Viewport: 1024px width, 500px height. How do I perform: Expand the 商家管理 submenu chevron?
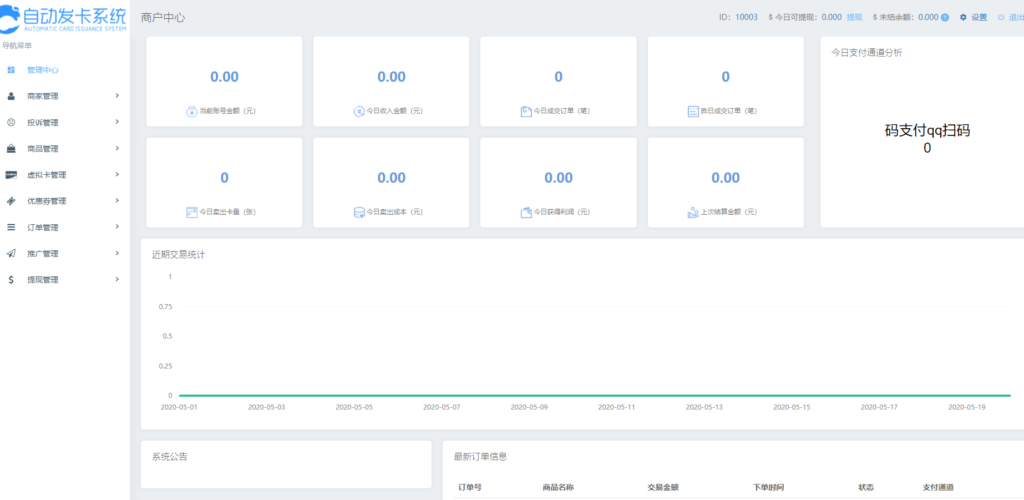[117, 96]
